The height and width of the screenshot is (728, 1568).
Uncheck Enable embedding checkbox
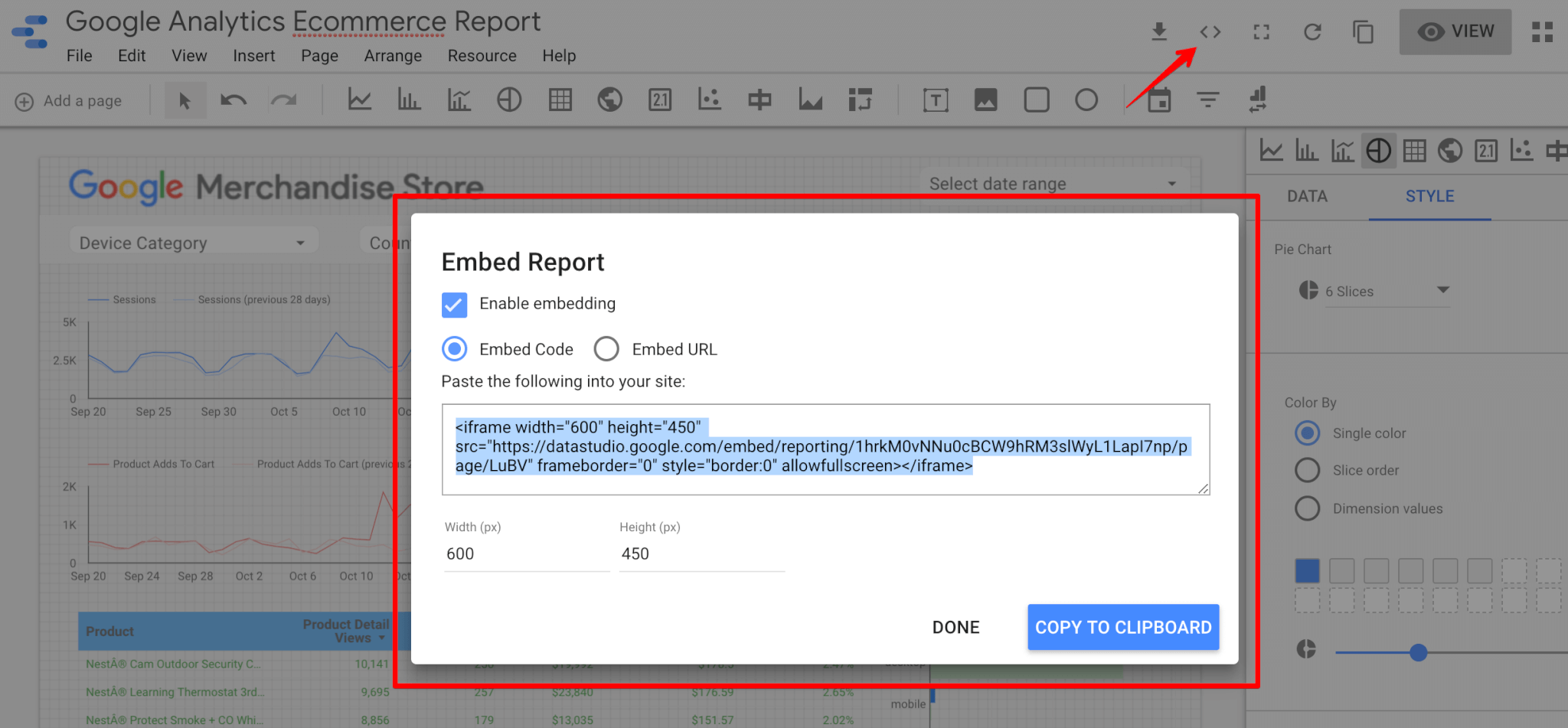pos(454,304)
